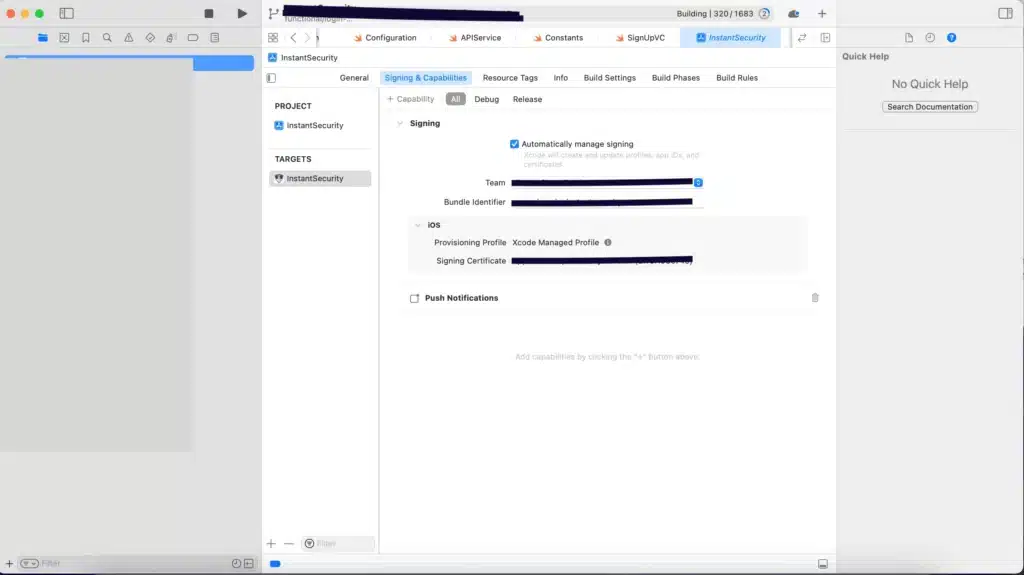Viewport: 1024px width, 575px height.
Task: Collapse the iOS signing subsection
Action: (x=418, y=225)
